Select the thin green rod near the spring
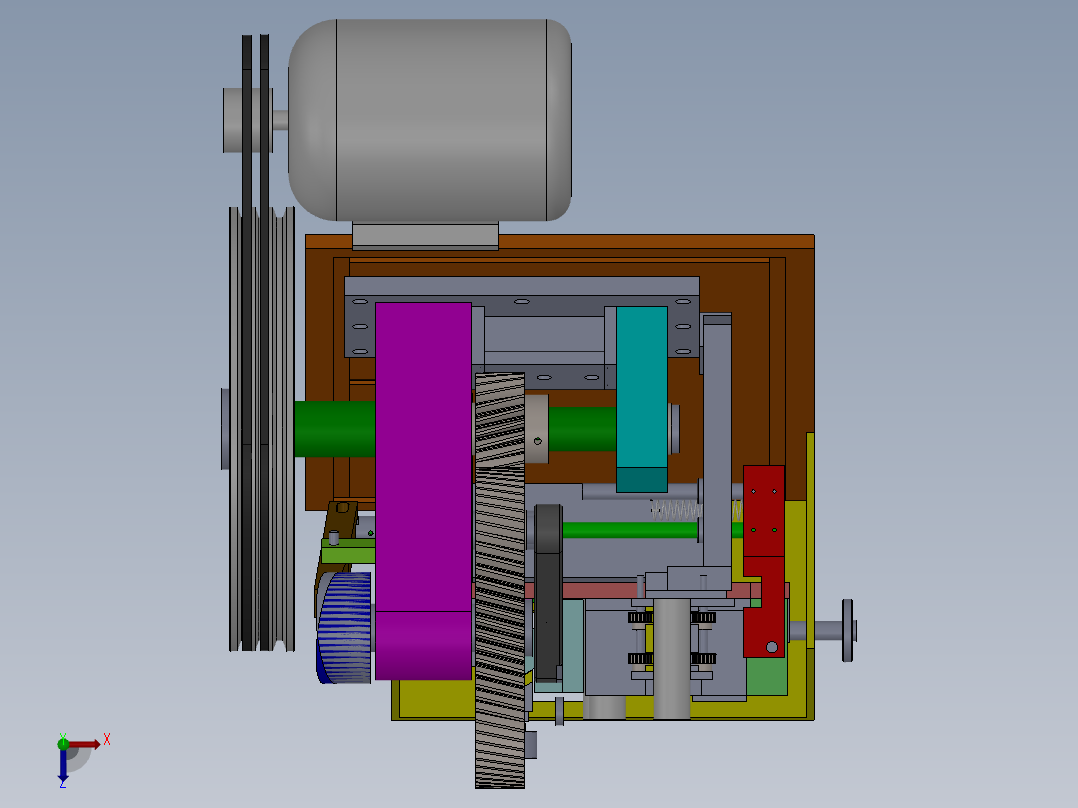This screenshot has width=1078, height=808. tap(630, 530)
